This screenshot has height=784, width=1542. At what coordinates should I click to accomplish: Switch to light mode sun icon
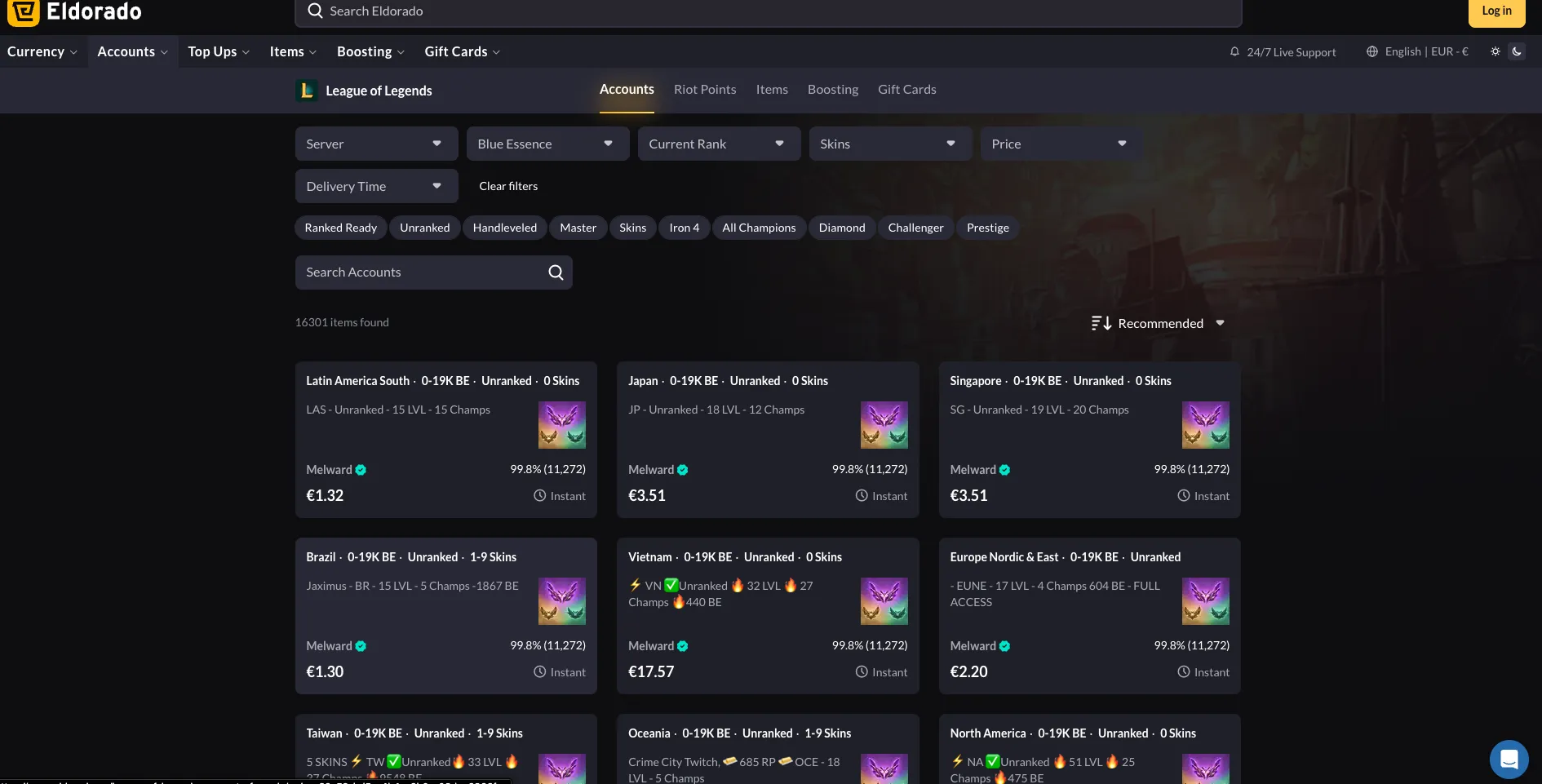pos(1495,51)
